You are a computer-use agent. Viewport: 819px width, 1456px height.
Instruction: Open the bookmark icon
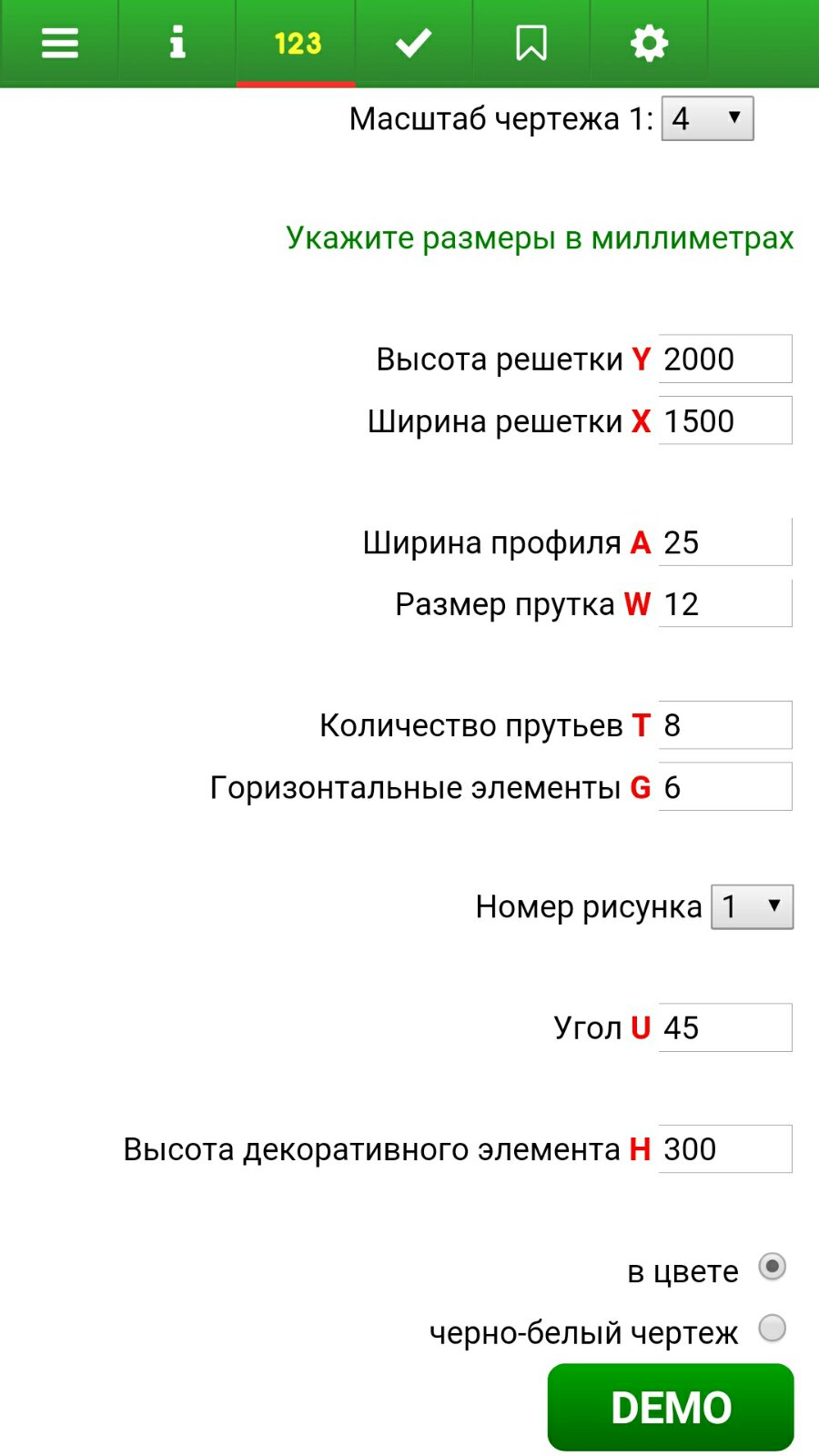click(531, 43)
